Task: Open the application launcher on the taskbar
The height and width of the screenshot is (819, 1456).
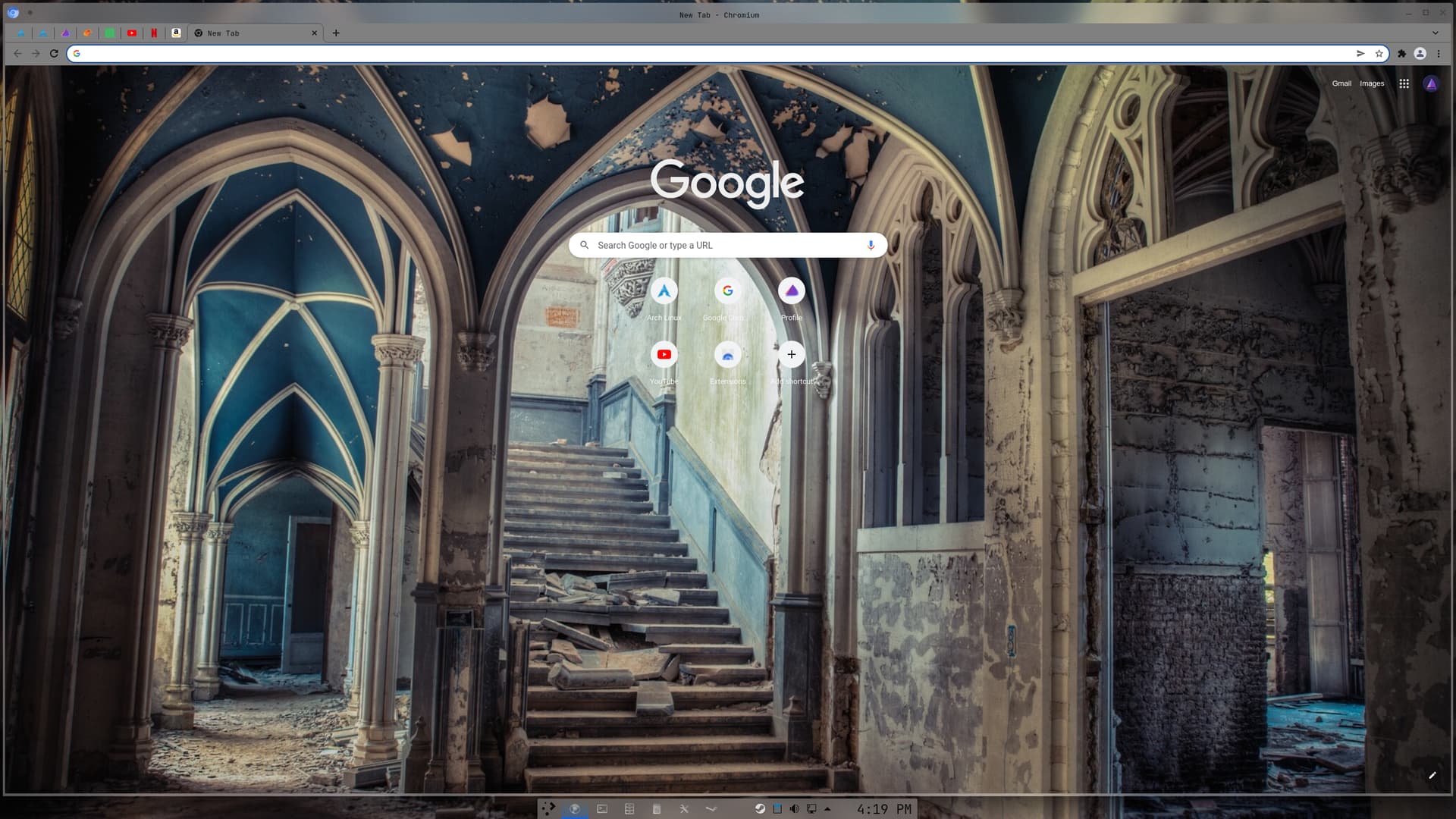Action: (548, 808)
